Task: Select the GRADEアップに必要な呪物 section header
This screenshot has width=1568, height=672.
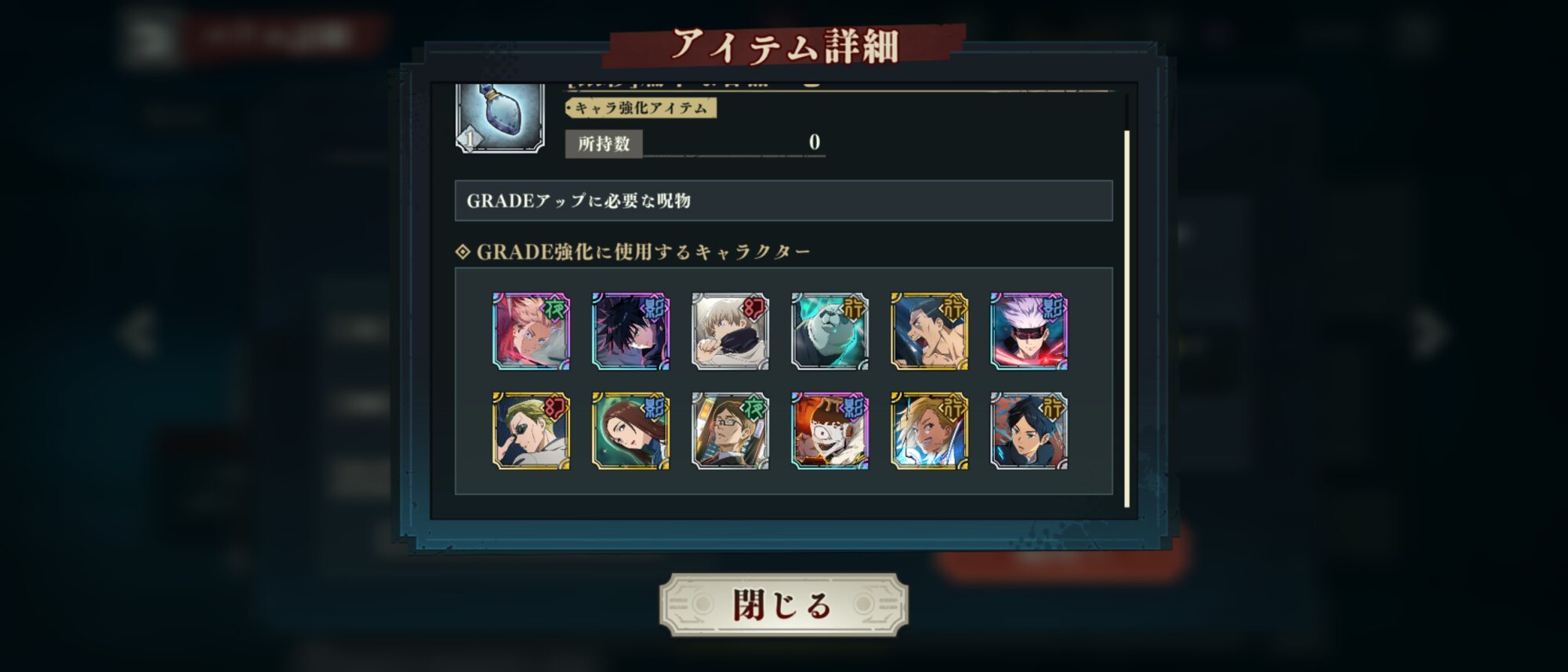Action: [783, 201]
